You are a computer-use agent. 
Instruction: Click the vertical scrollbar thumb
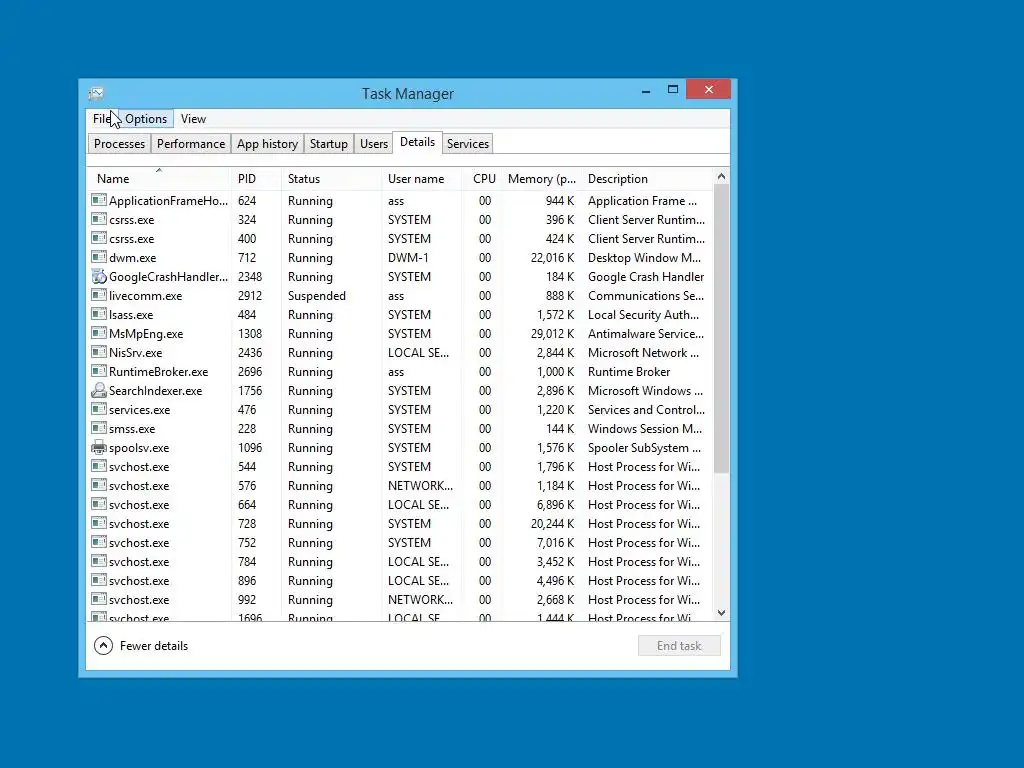coord(721,328)
